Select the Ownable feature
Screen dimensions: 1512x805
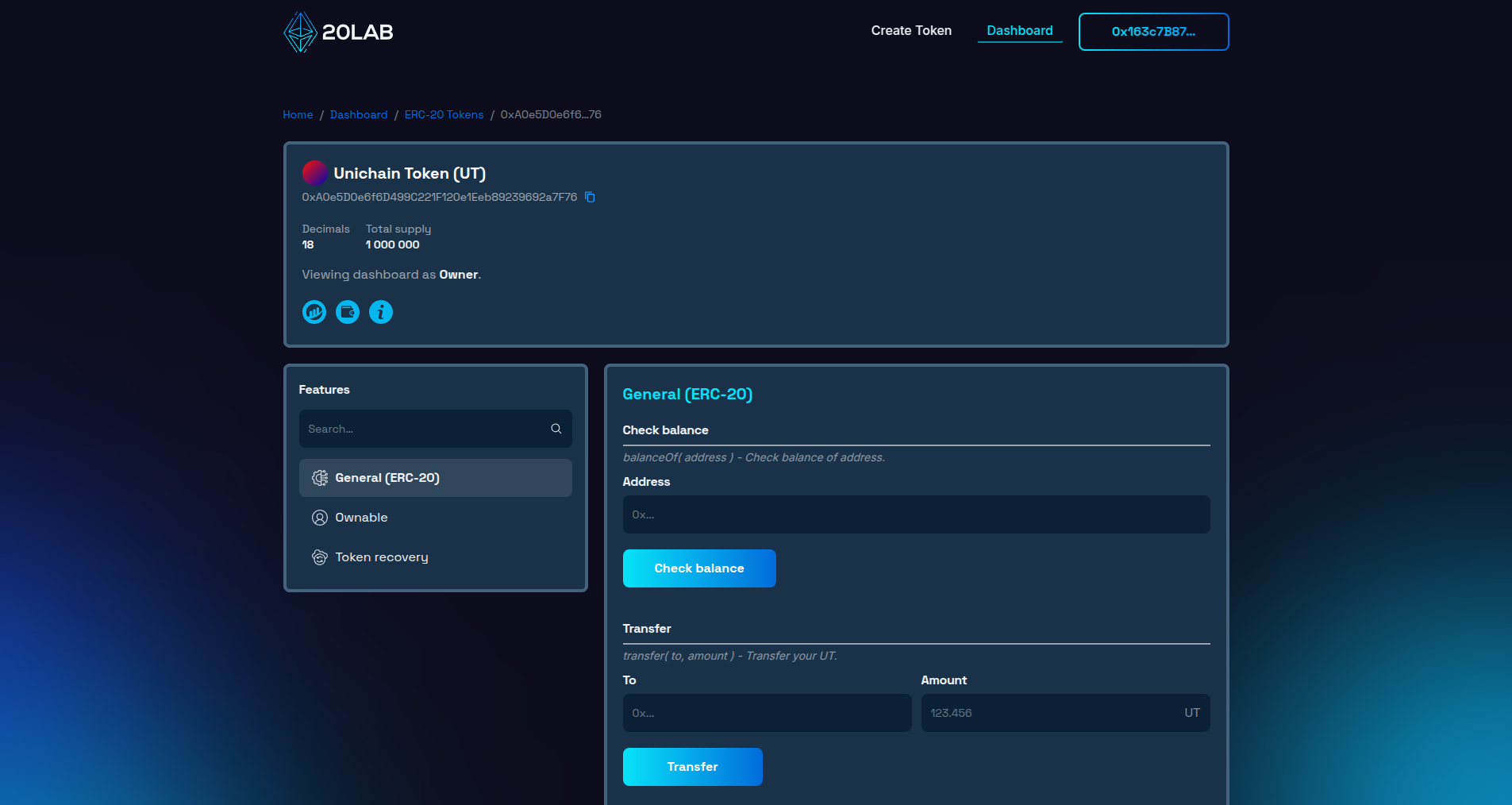tap(435, 518)
